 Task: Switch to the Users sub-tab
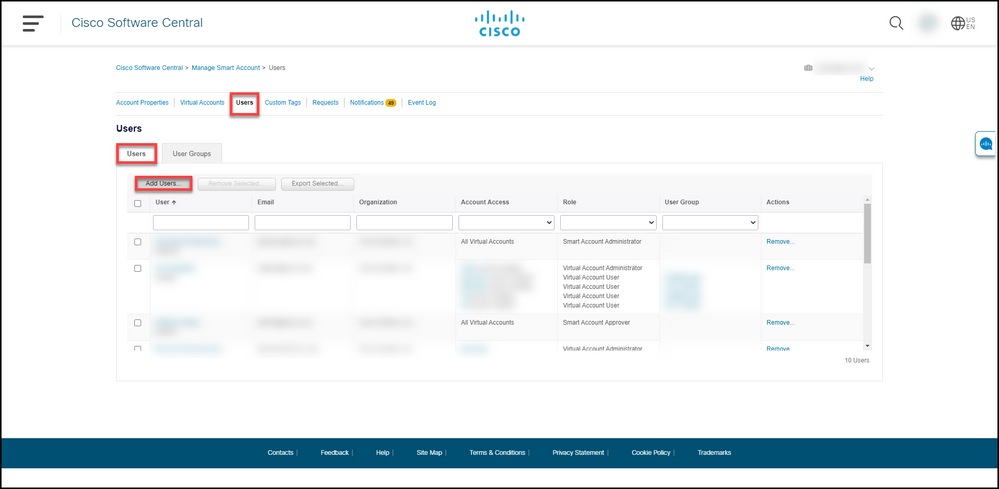pyautogui.click(x=136, y=153)
